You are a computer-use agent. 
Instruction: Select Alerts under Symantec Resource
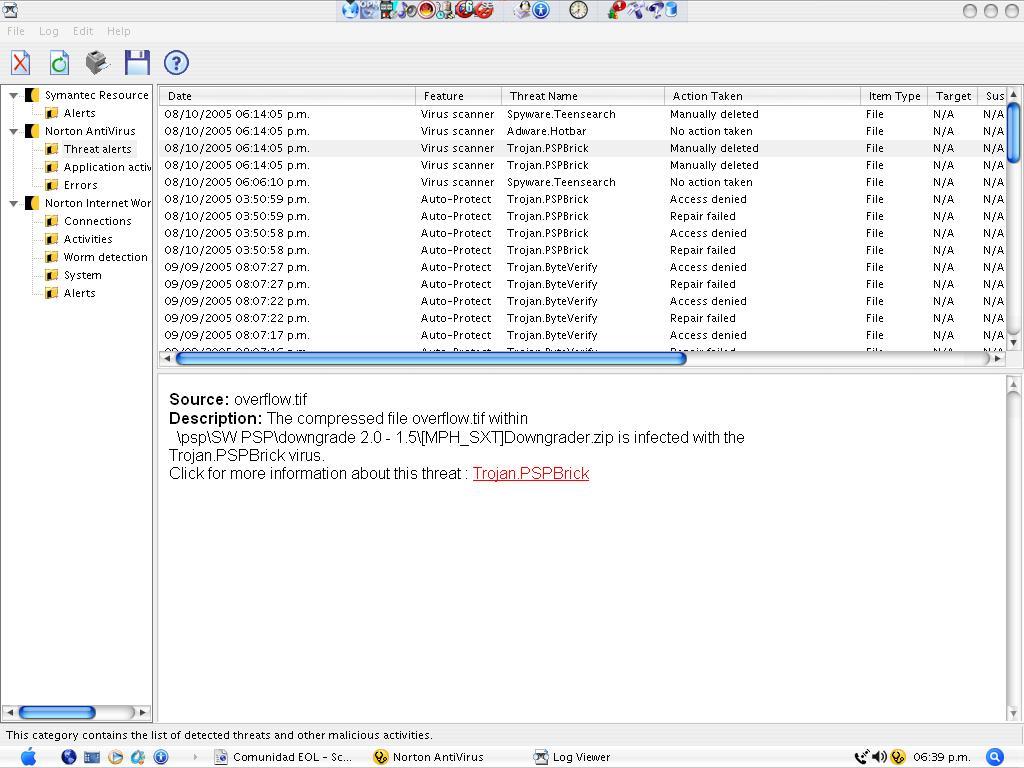[x=79, y=113]
